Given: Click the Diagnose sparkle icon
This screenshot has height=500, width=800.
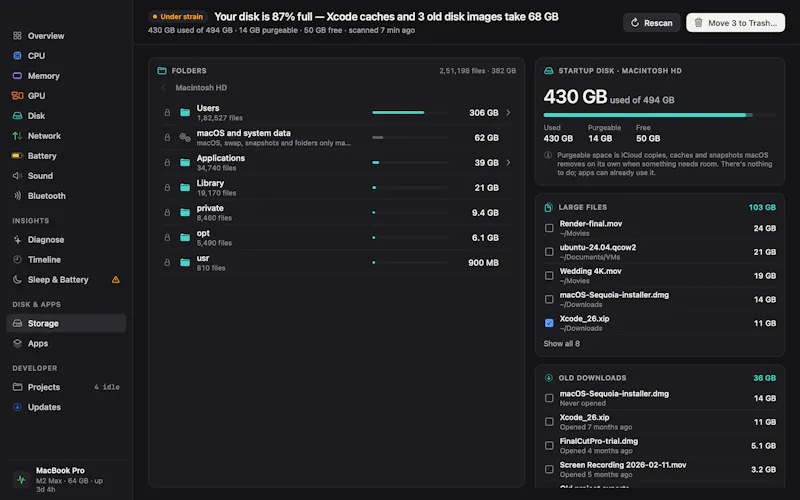Looking at the screenshot, I should [x=17, y=239].
